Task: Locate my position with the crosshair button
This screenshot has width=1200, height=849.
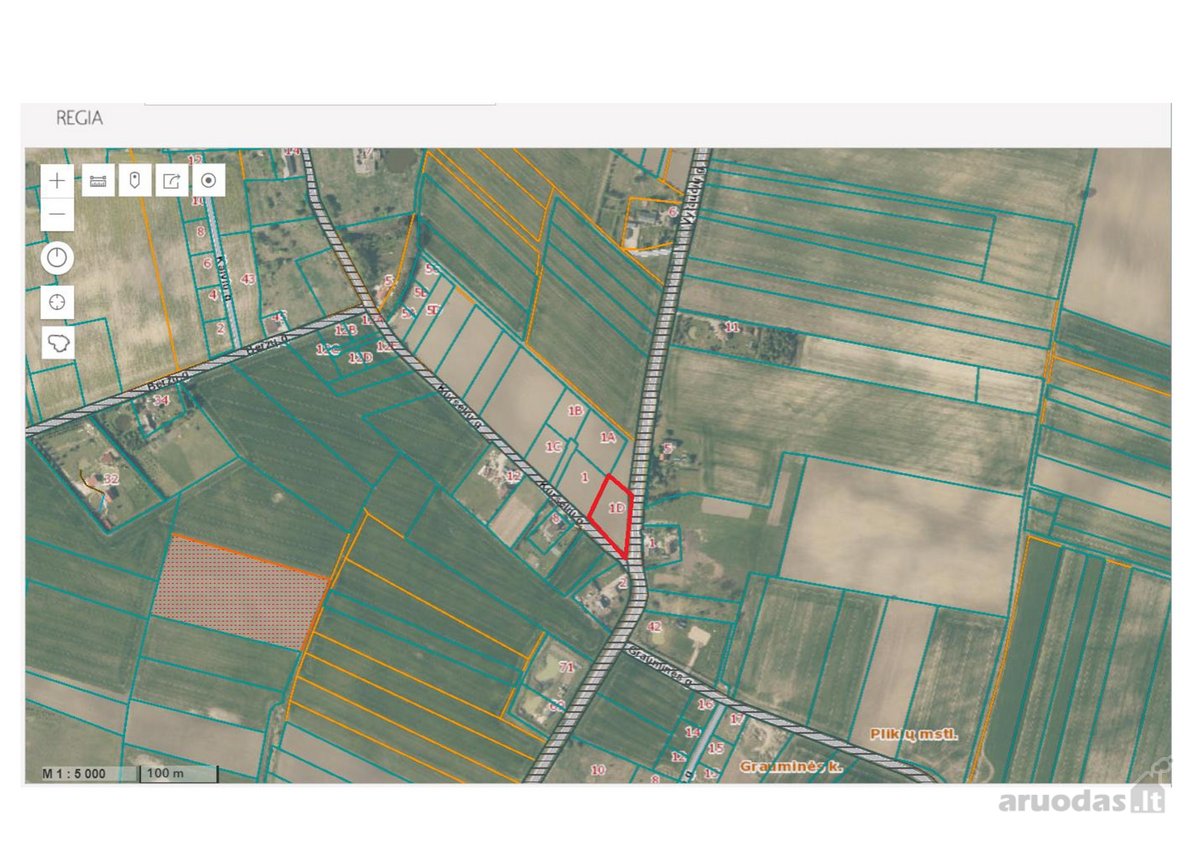Action: pos(58,301)
